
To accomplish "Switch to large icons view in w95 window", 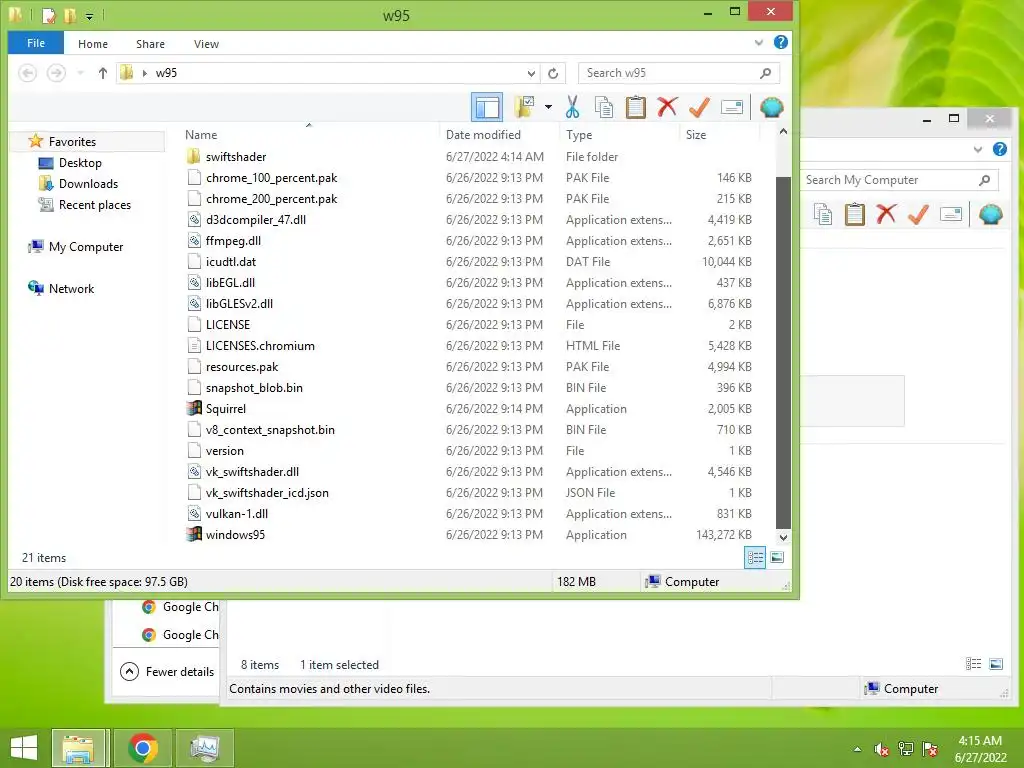I will point(777,558).
